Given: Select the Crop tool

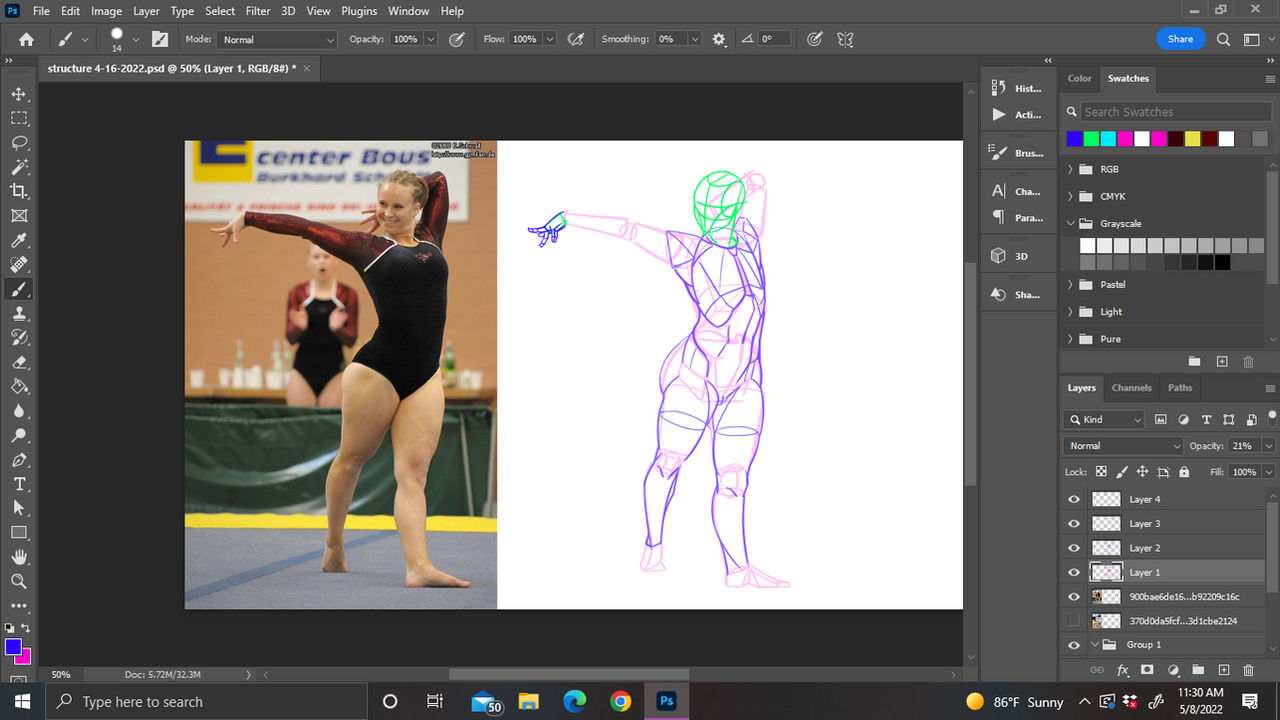Looking at the screenshot, I should [x=19, y=191].
